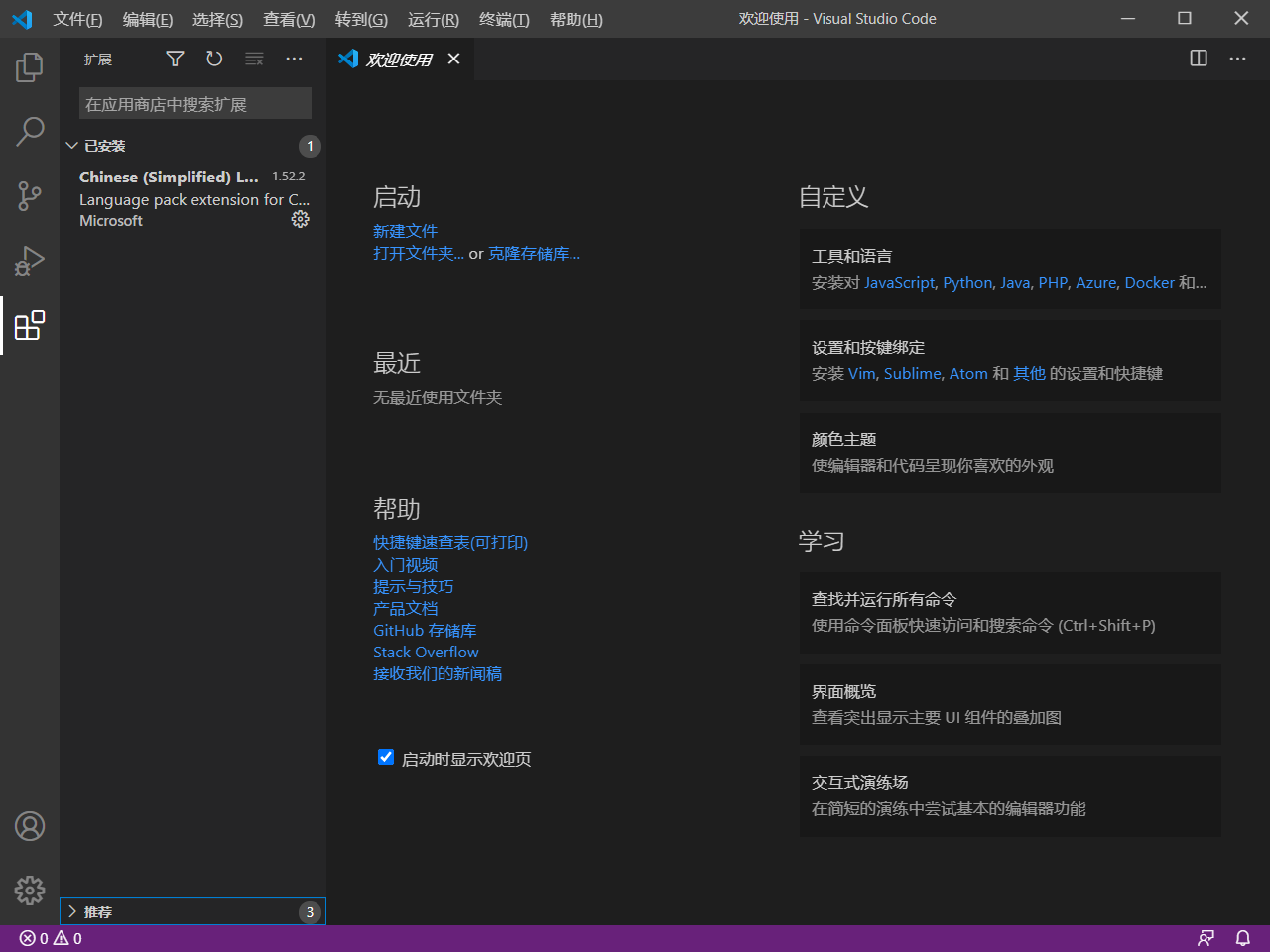Open the extensions more actions menu

294,59
